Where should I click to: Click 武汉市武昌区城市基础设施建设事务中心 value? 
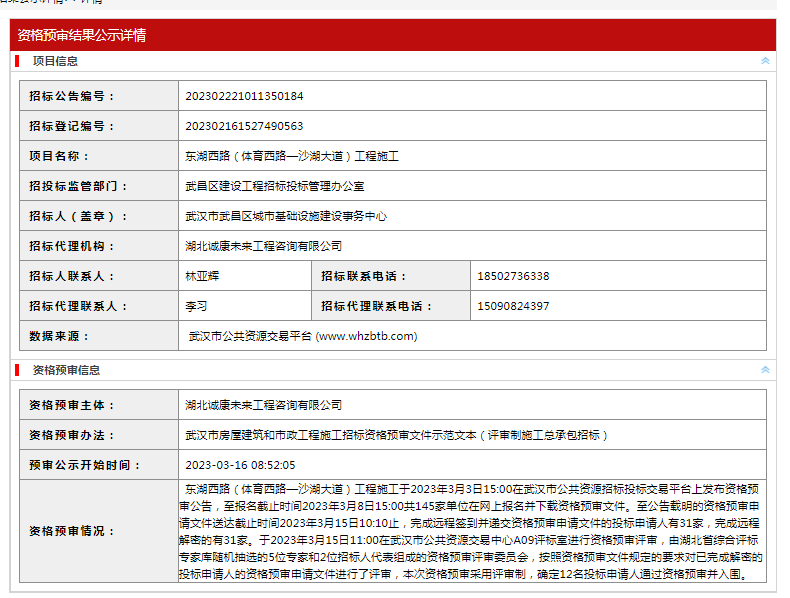(x=286, y=216)
